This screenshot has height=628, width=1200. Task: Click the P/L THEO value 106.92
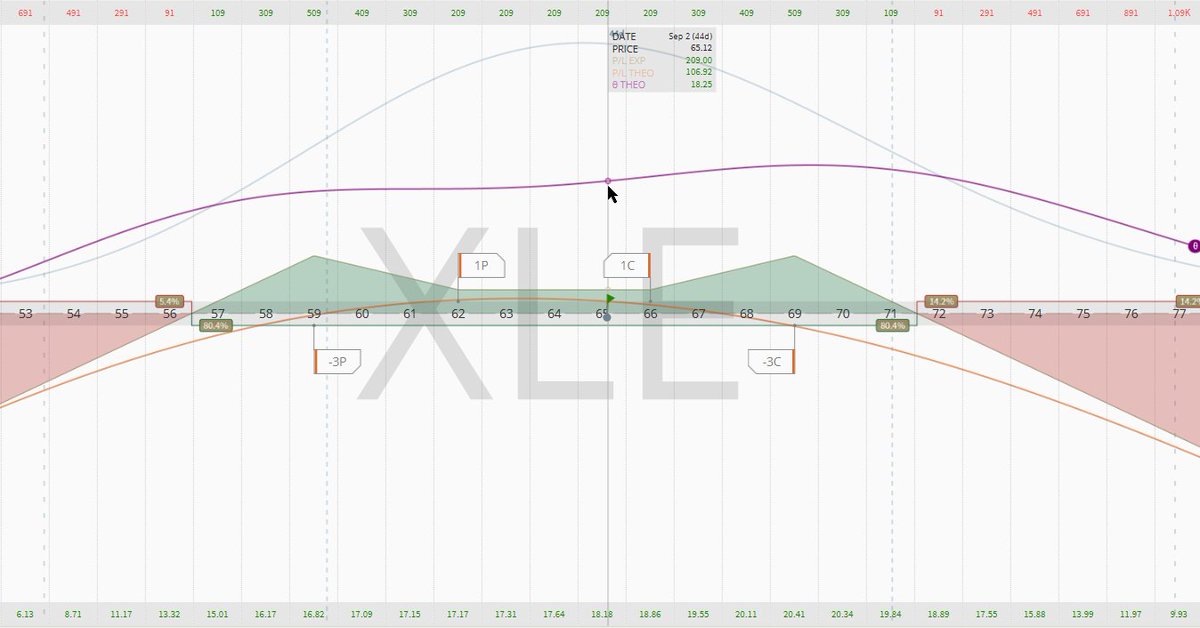697,72
